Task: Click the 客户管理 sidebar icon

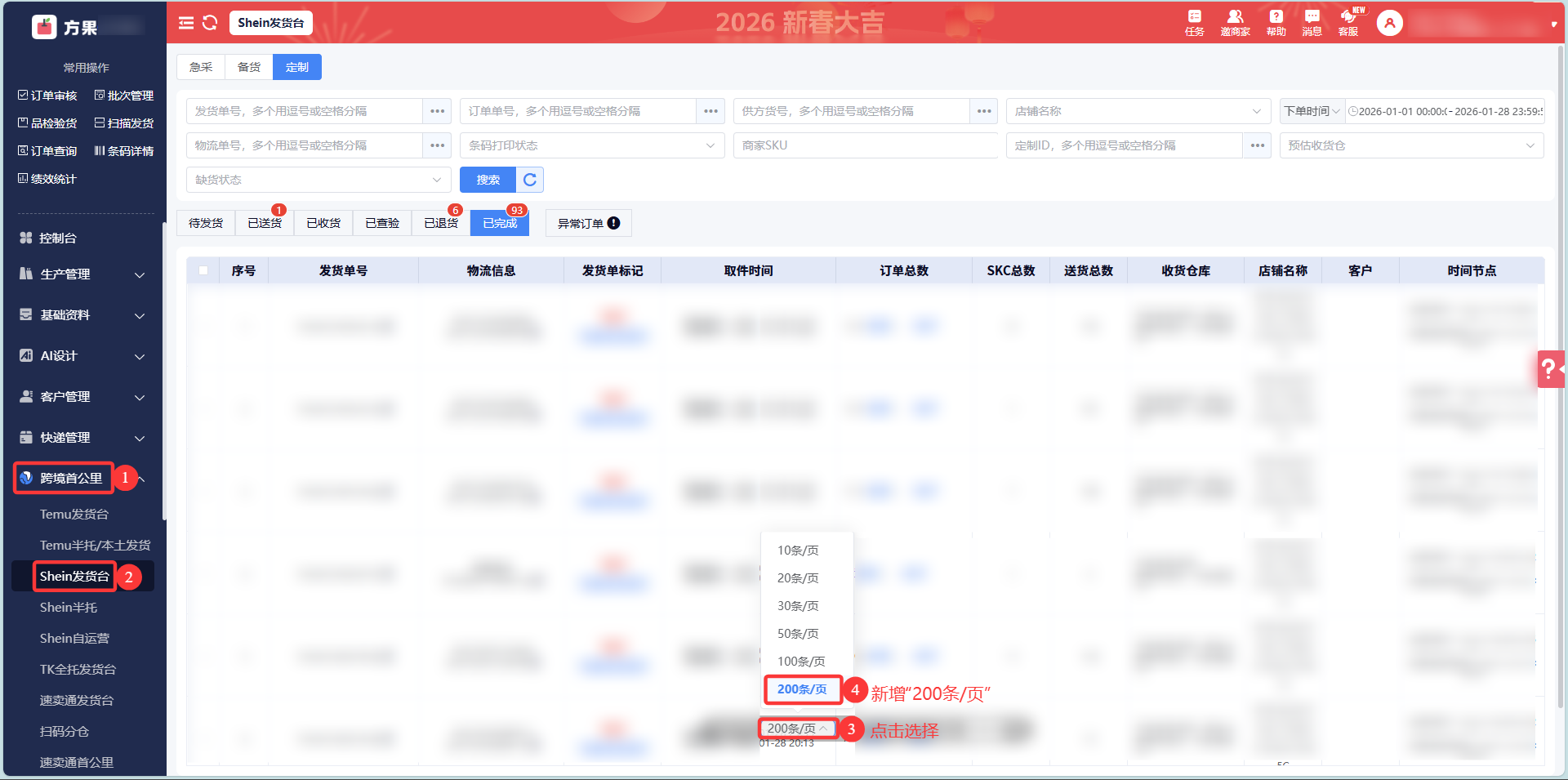Action: [26, 396]
